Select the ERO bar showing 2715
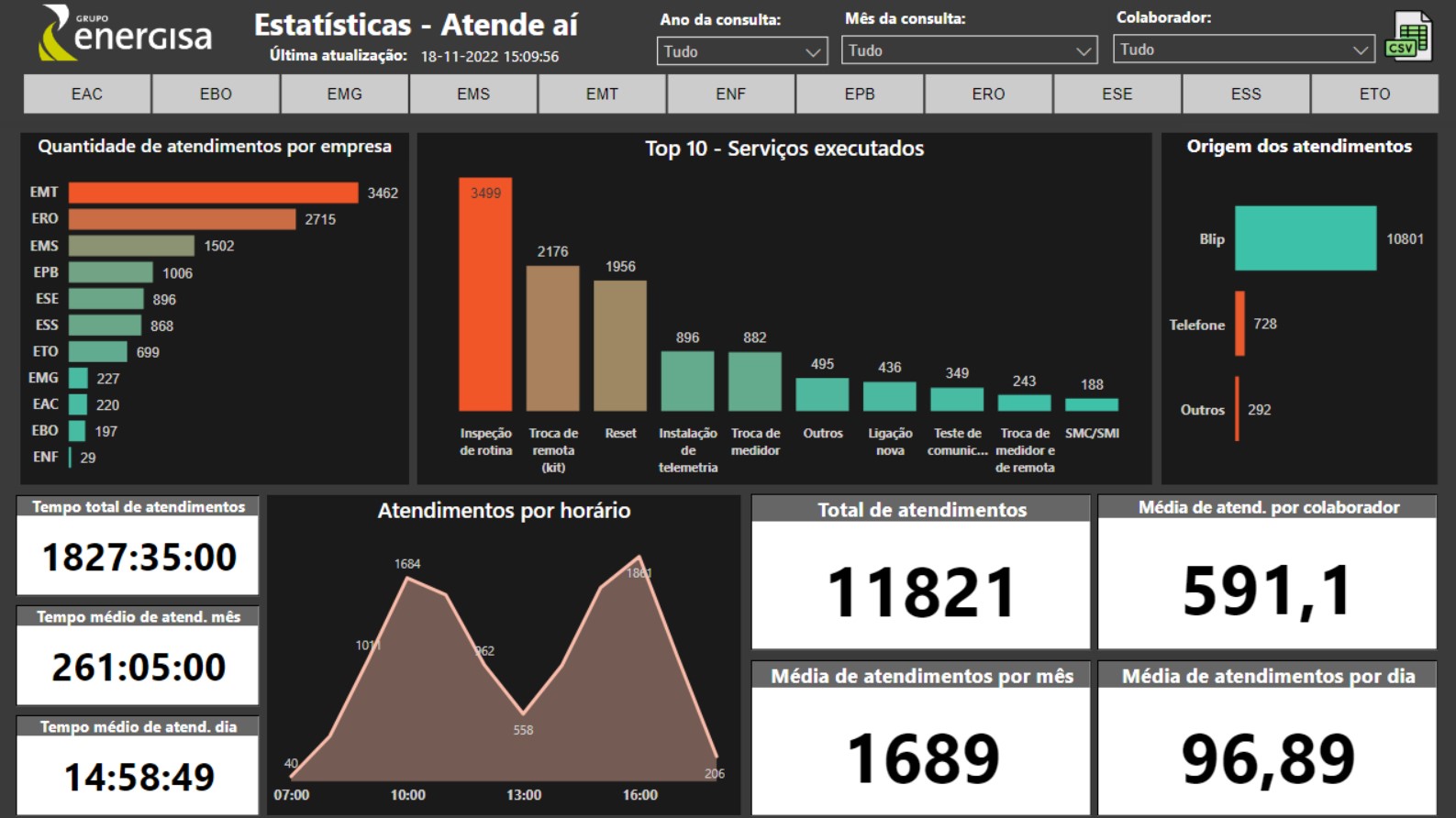This screenshot has height=818, width=1456. pos(183,219)
